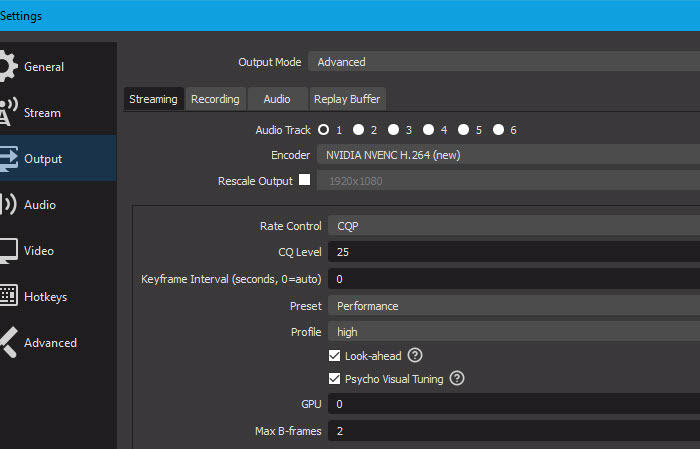
Task: Select audio track 4 radio button
Action: [x=429, y=130]
